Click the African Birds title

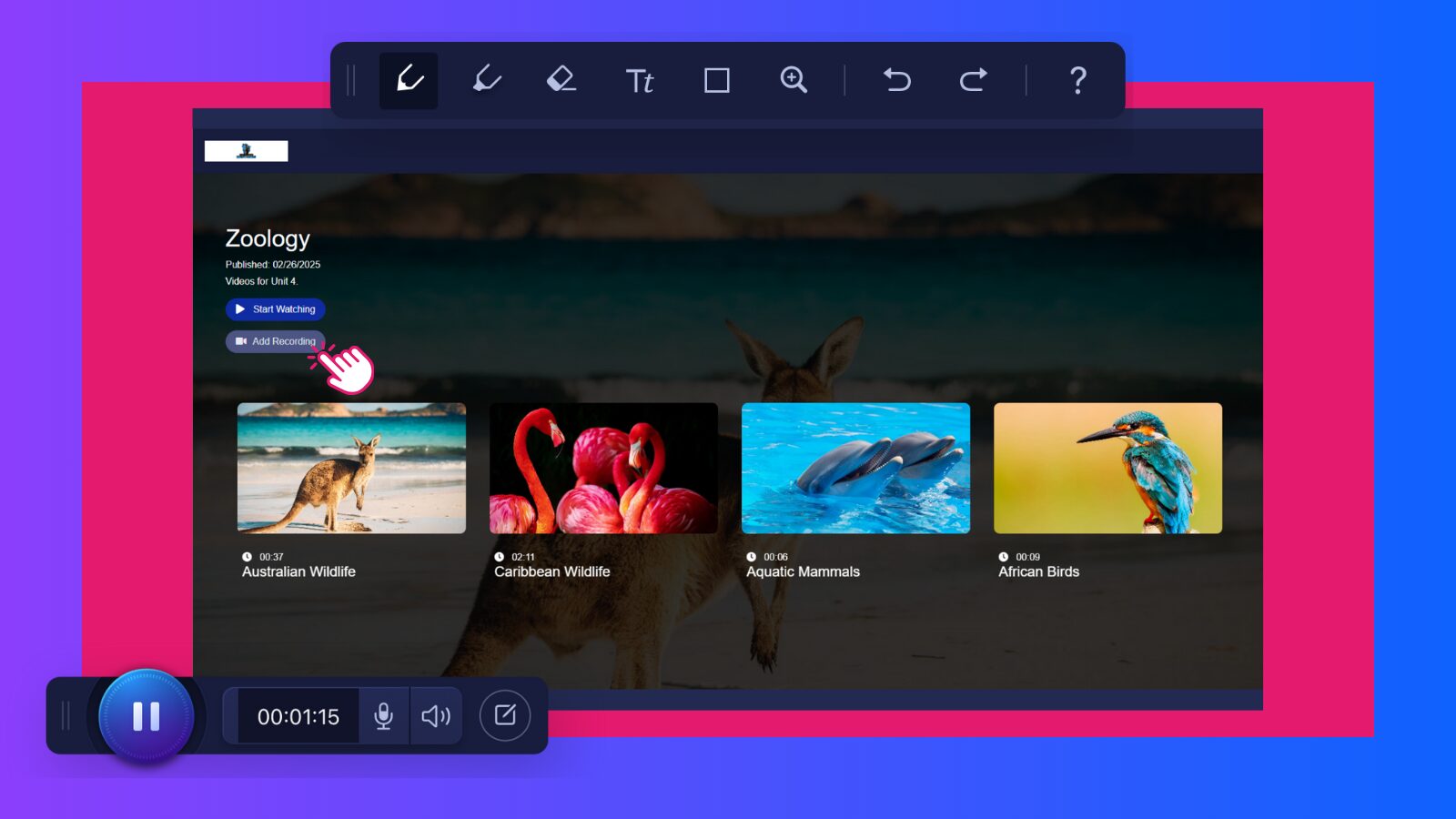[x=1038, y=571]
